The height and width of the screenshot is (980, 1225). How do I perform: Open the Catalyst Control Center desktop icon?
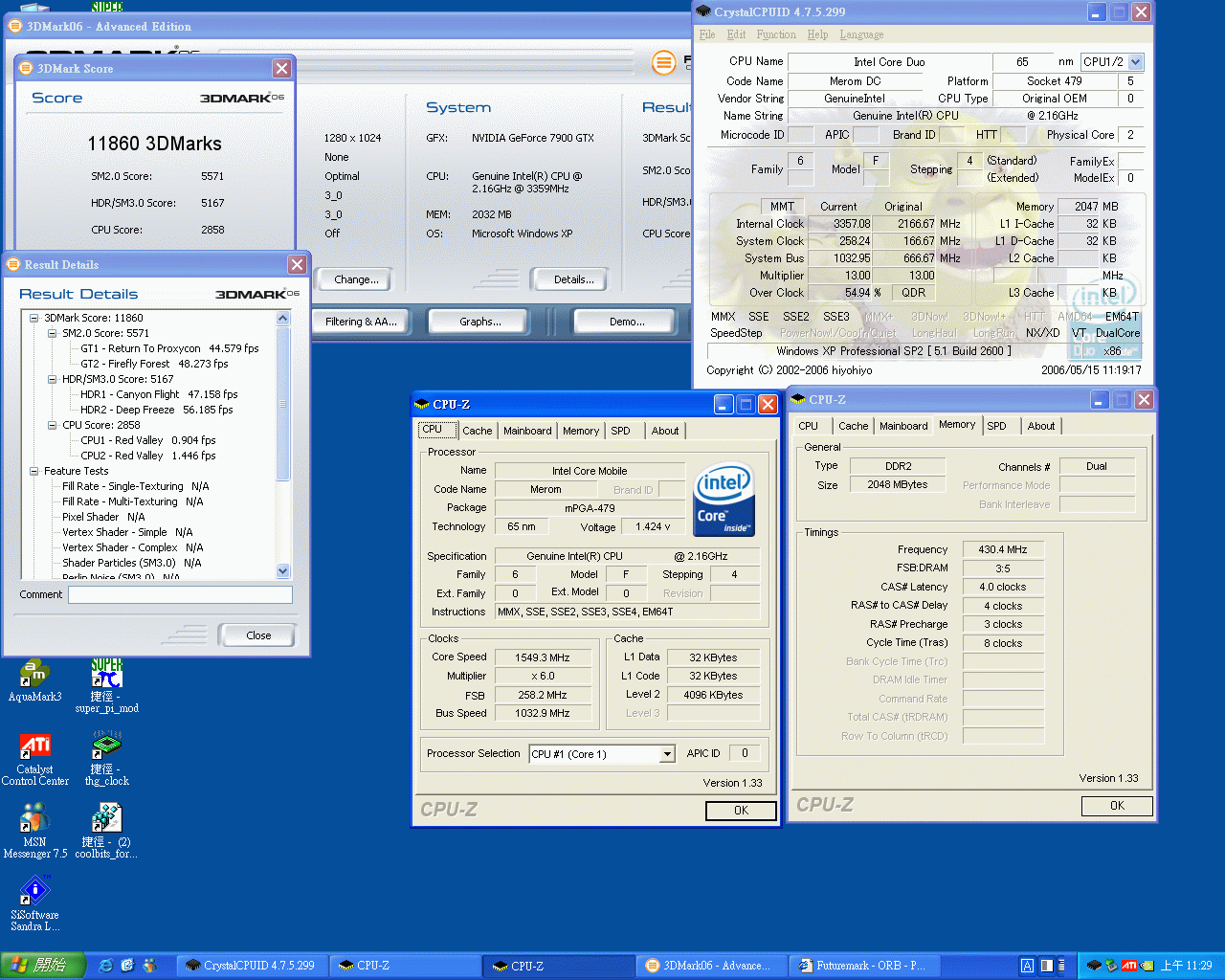[x=34, y=747]
